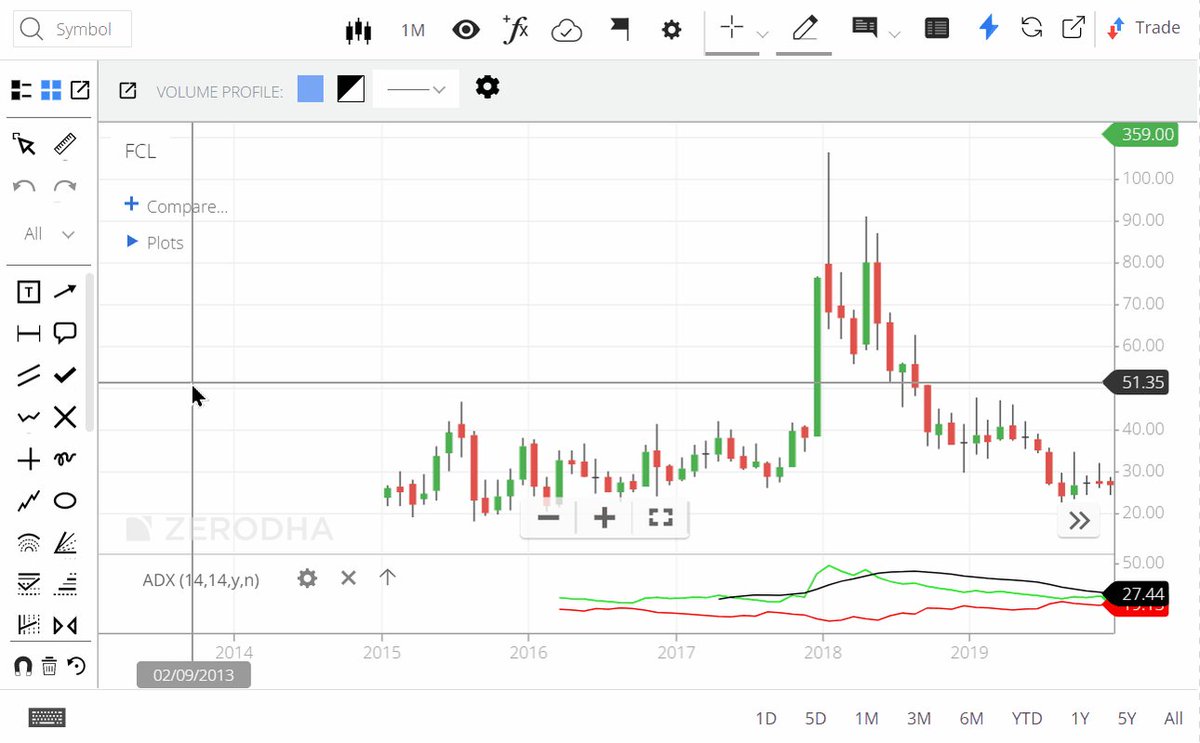Click the trash clear drawings icon
1200x743 pixels.
pyautogui.click(x=49, y=666)
